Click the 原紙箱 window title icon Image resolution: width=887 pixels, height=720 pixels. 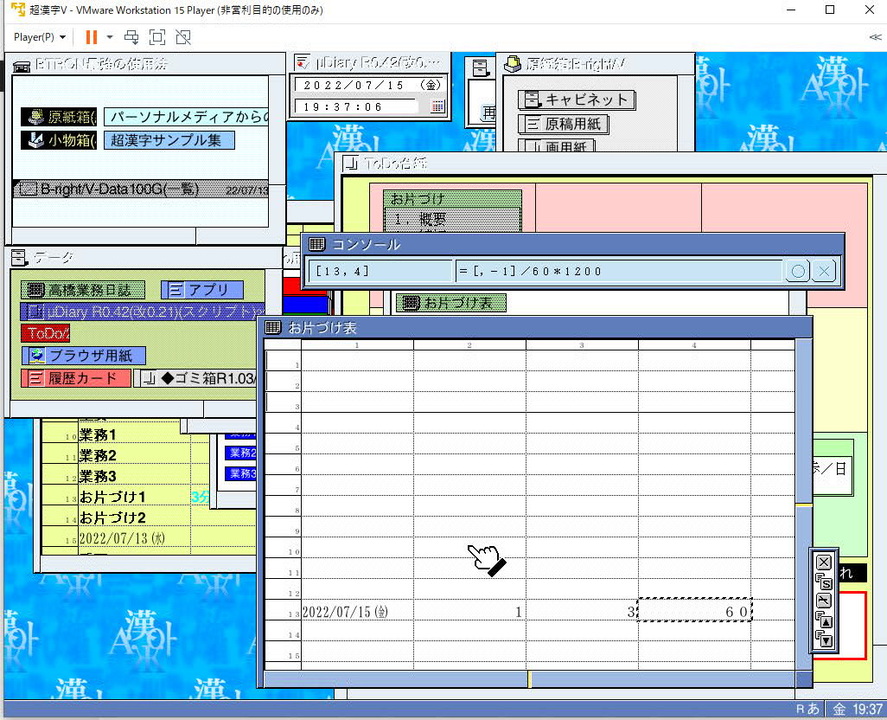pyautogui.click(x=513, y=64)
